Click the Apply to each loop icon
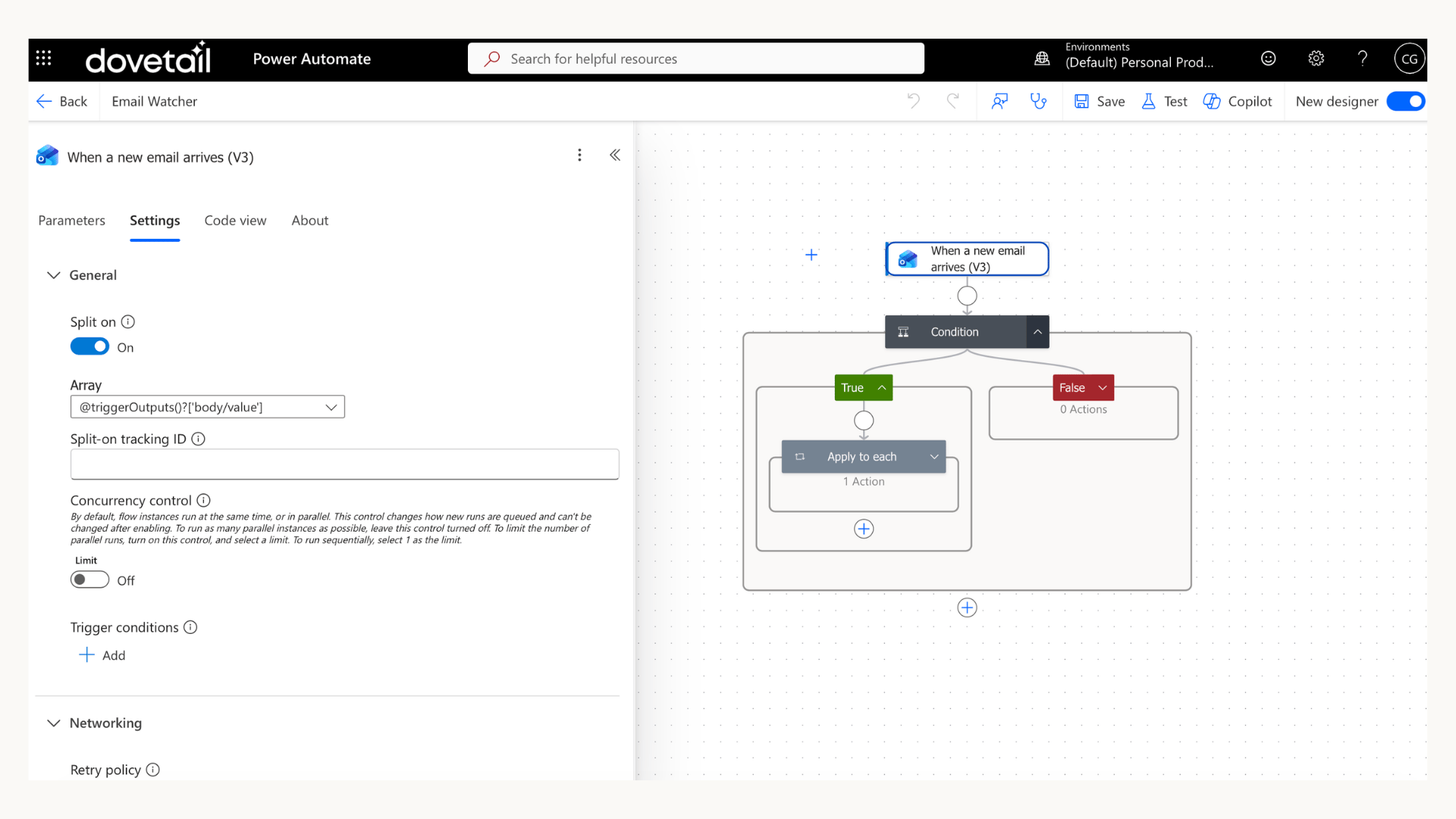Screen dimensions: 1456x819 tap(799, 457)
